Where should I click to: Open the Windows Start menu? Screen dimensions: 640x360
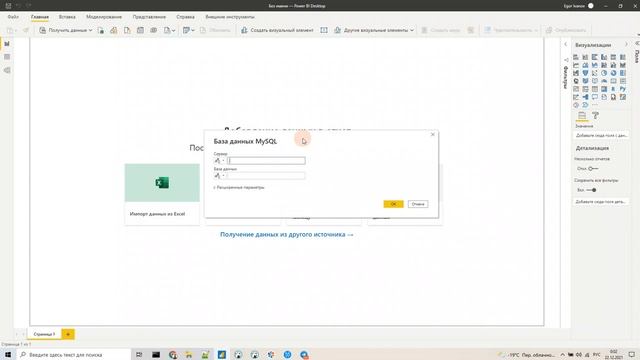8,355
